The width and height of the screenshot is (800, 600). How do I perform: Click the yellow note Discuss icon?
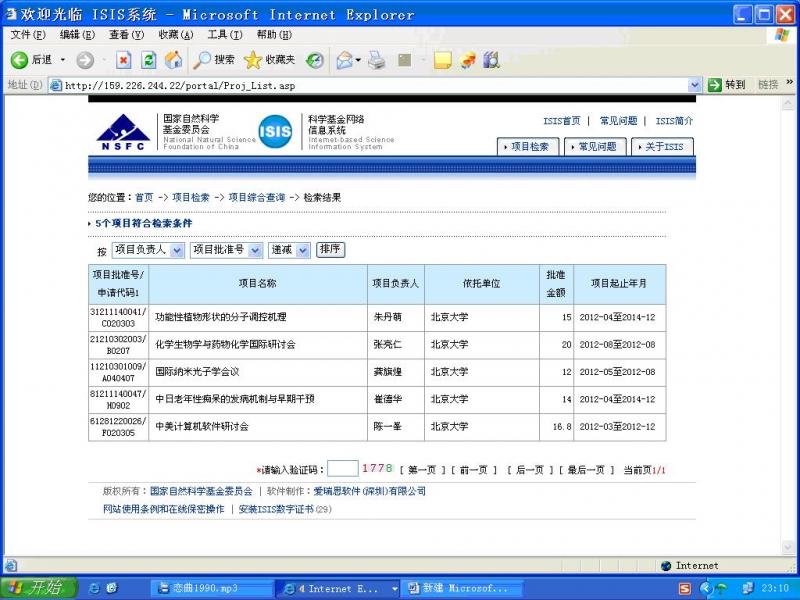tap(442, 60)
